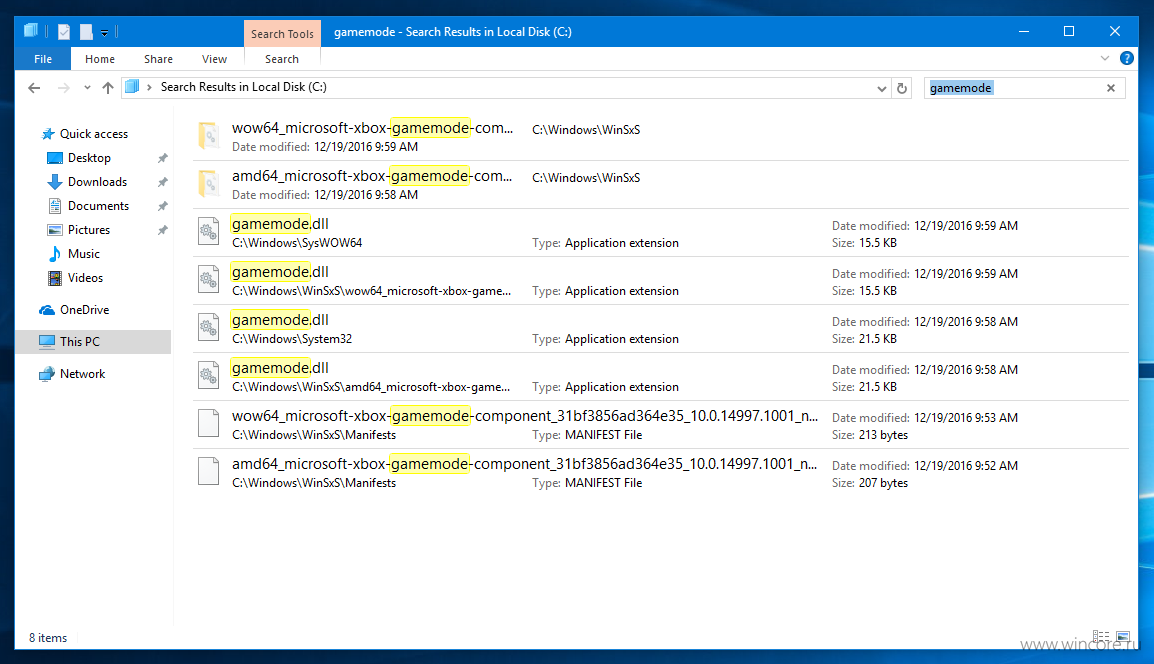Open Pictures in the navigation pane
Viewport: 1154px width, 664px height.
coord(88,230)
